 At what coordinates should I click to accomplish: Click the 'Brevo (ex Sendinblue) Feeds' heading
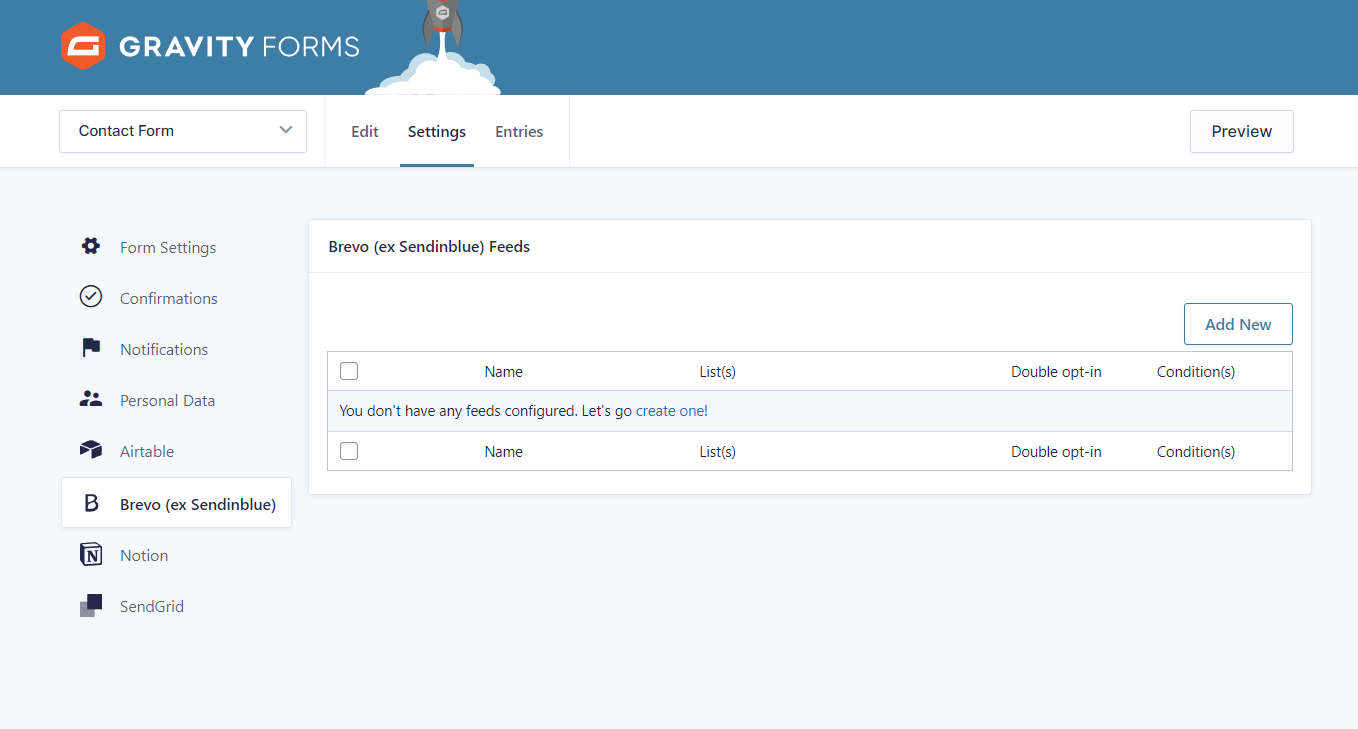point(429,246)
